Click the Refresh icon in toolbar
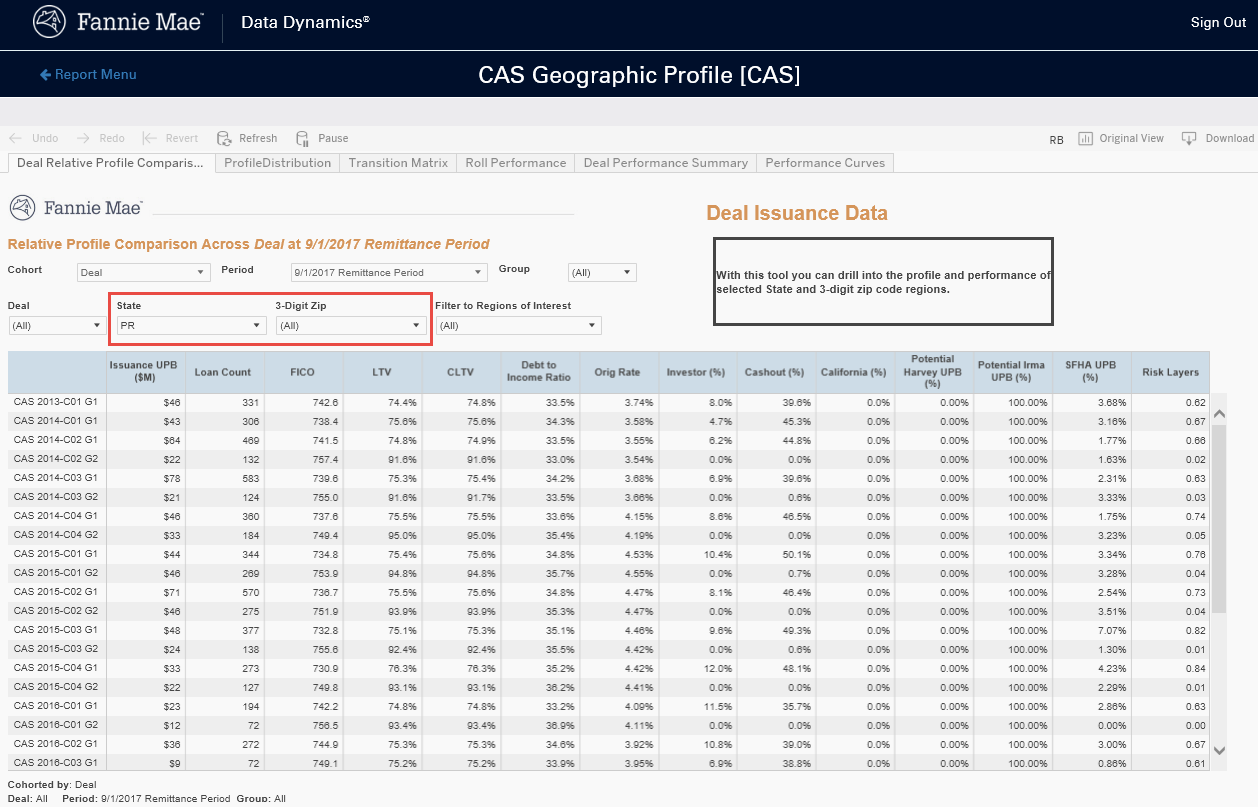The height and width of the screenshot is (807, 1258). (225, 138)
